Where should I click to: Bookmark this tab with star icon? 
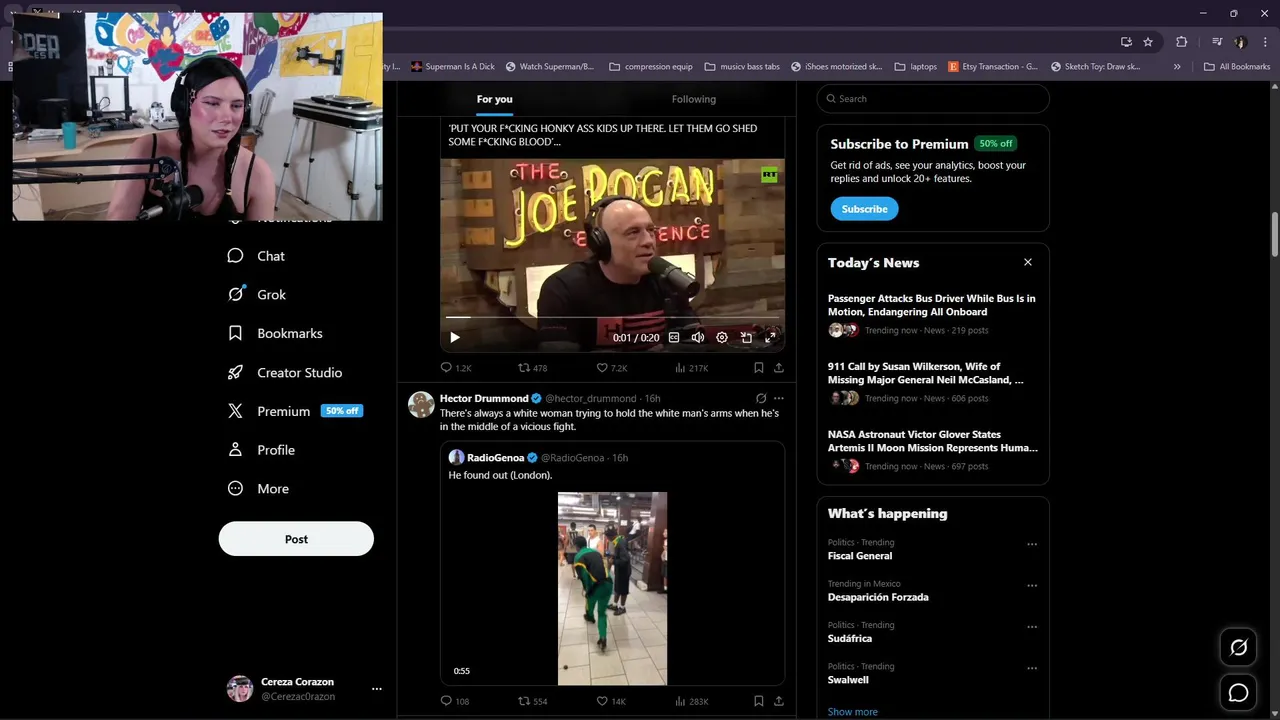coord(1148,42)
